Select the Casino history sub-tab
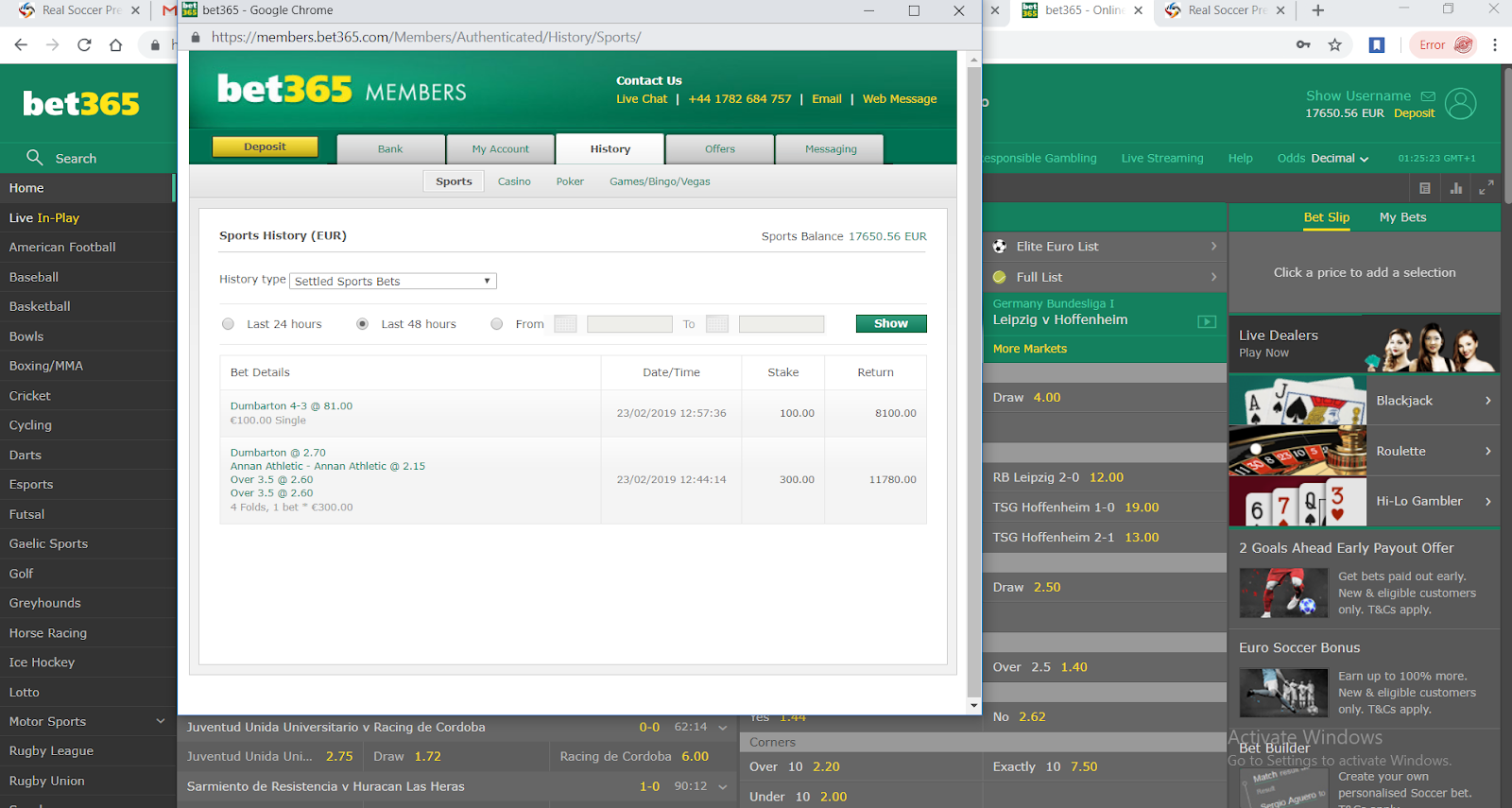Image resolution: width=1512 pixels, height=808 pixels. point(514,181)
